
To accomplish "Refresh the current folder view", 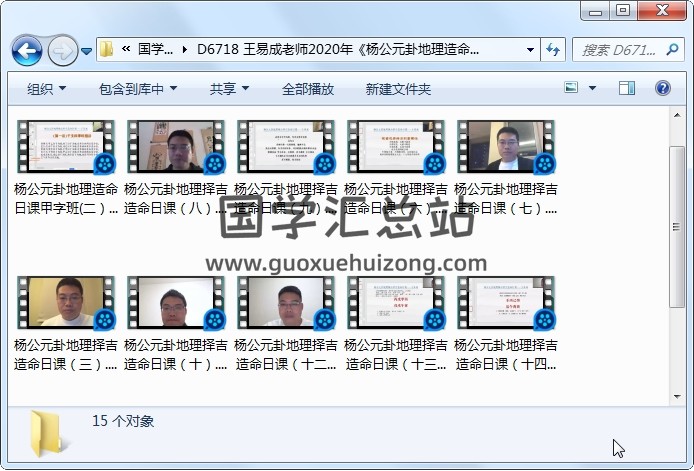I will [x=554, y=49].
